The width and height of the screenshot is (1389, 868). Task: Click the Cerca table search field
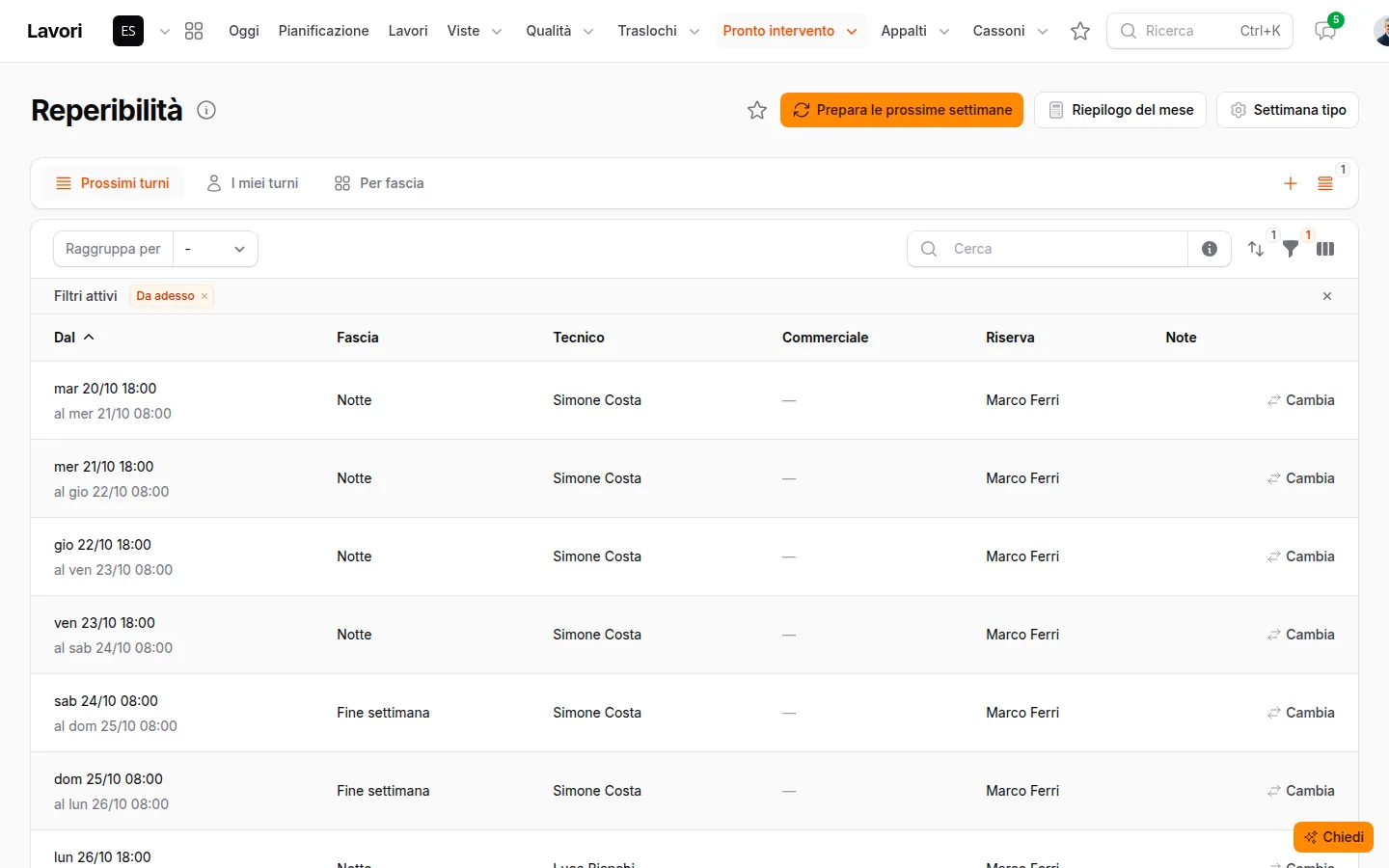[x=1048, y=249]
